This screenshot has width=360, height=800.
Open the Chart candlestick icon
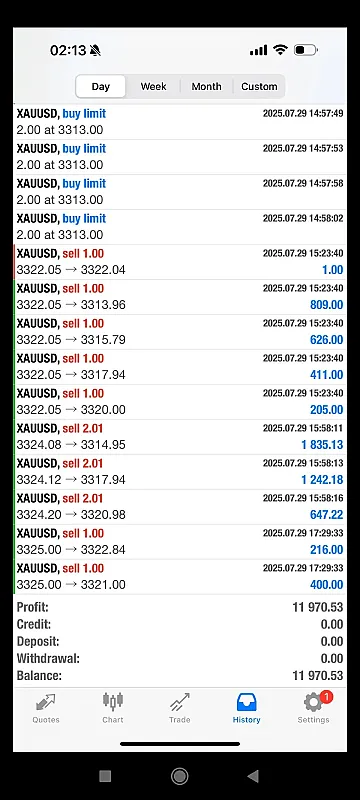point(113,702)
